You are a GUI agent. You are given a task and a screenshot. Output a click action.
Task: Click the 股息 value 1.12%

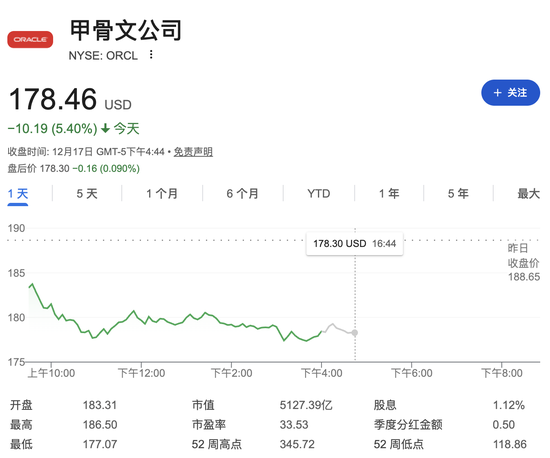tap(509, 405)
